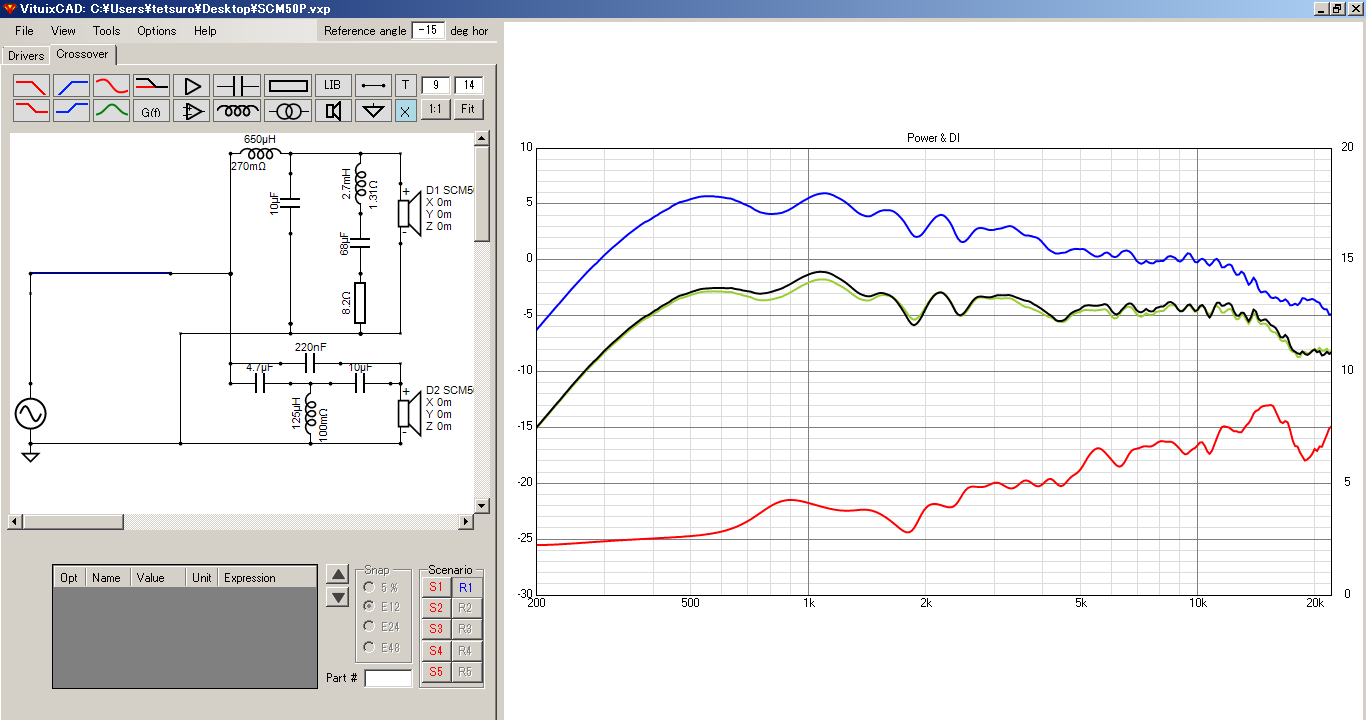Open the Options menu
The height and width of the screenshot is (720, 1366).
(157, 31)
